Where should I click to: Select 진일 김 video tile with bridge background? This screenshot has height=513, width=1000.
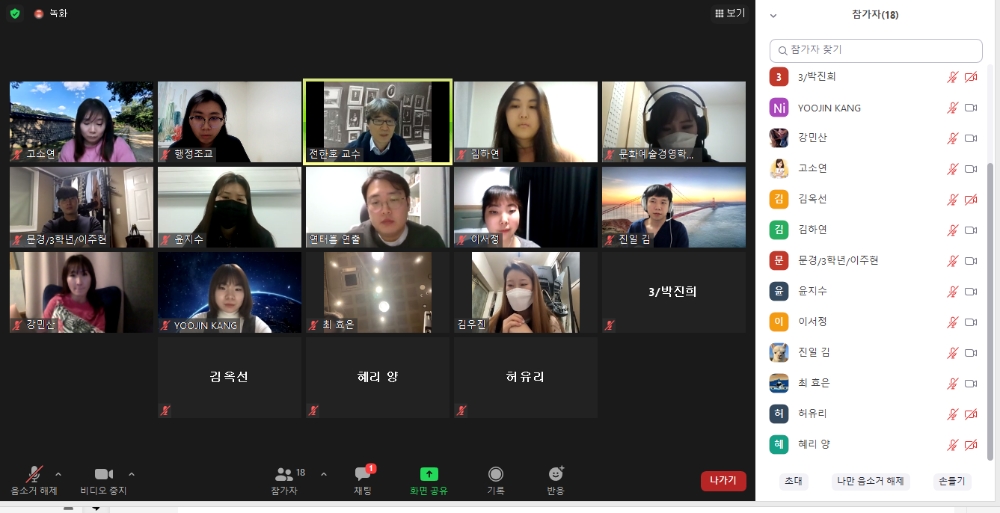coord(674,207)
